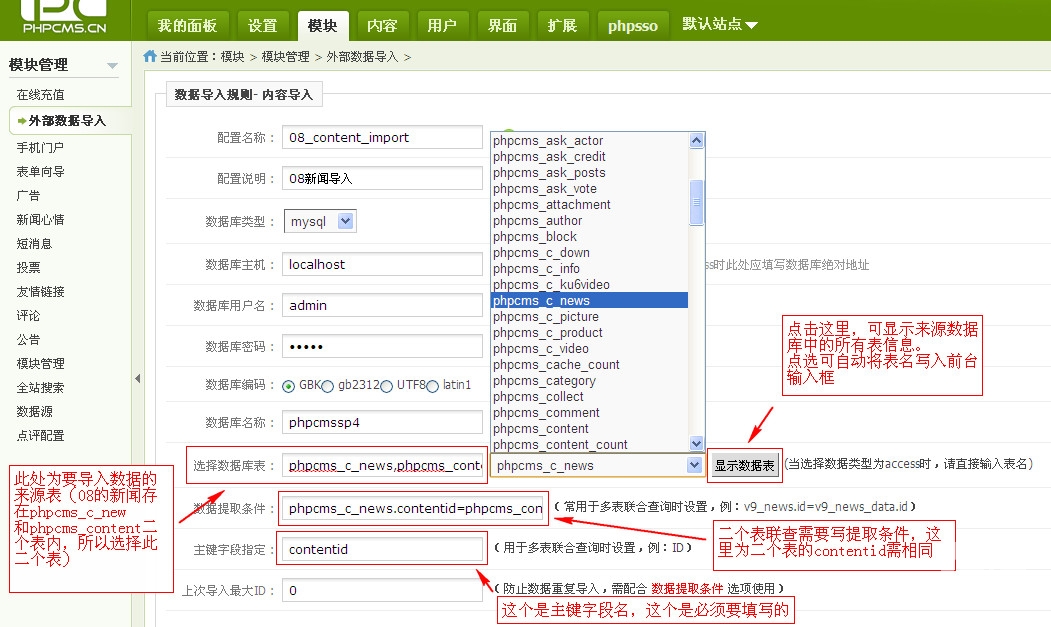The height and width of the screenshot is (627, 1051).
Task: Click the arrow beside the 模块管理 sidebar header
Action: tap(112, 67)
